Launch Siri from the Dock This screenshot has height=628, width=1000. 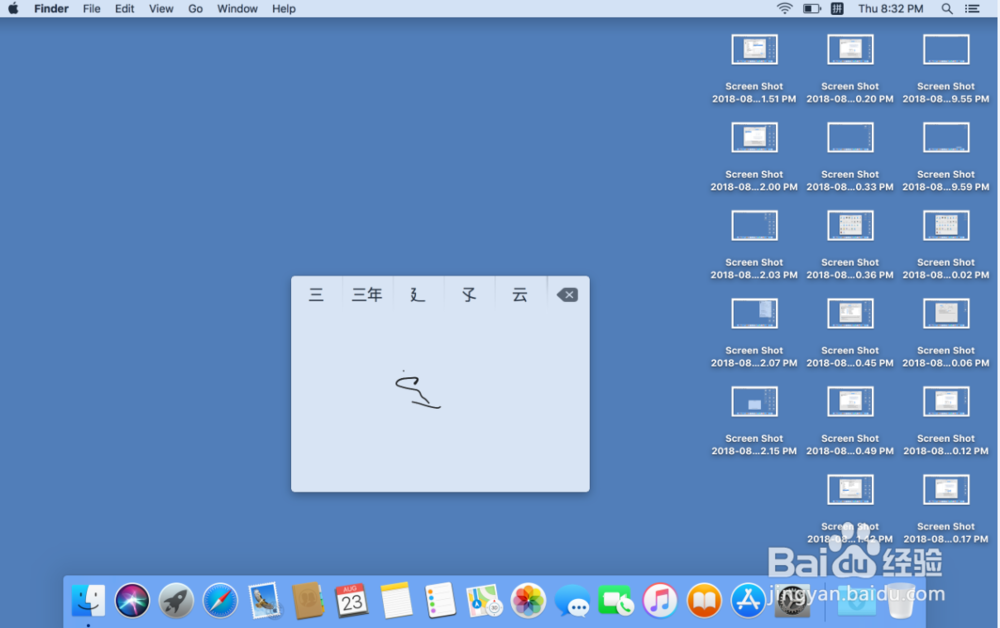(x=132, y=600)
